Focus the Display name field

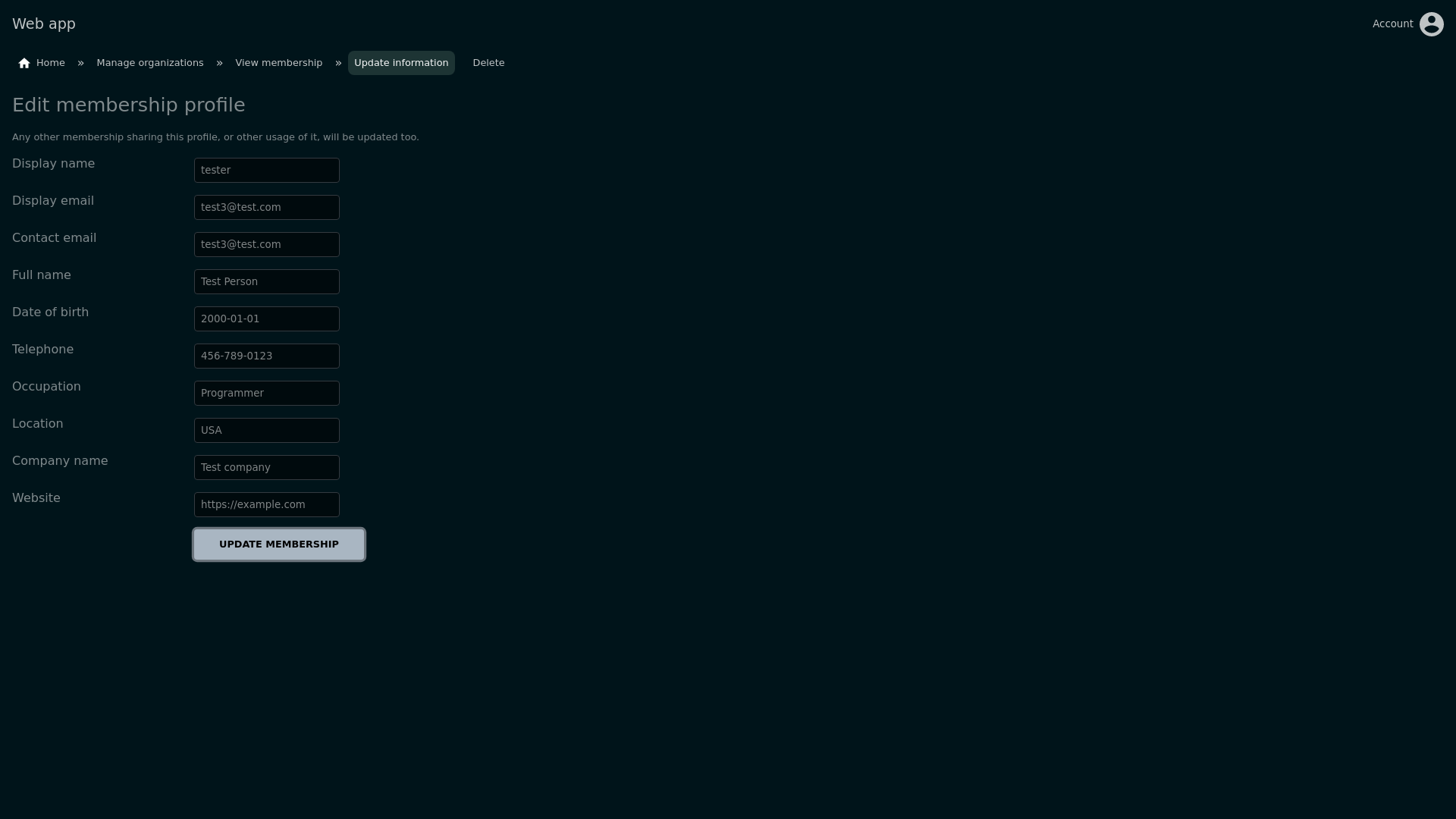266,170
